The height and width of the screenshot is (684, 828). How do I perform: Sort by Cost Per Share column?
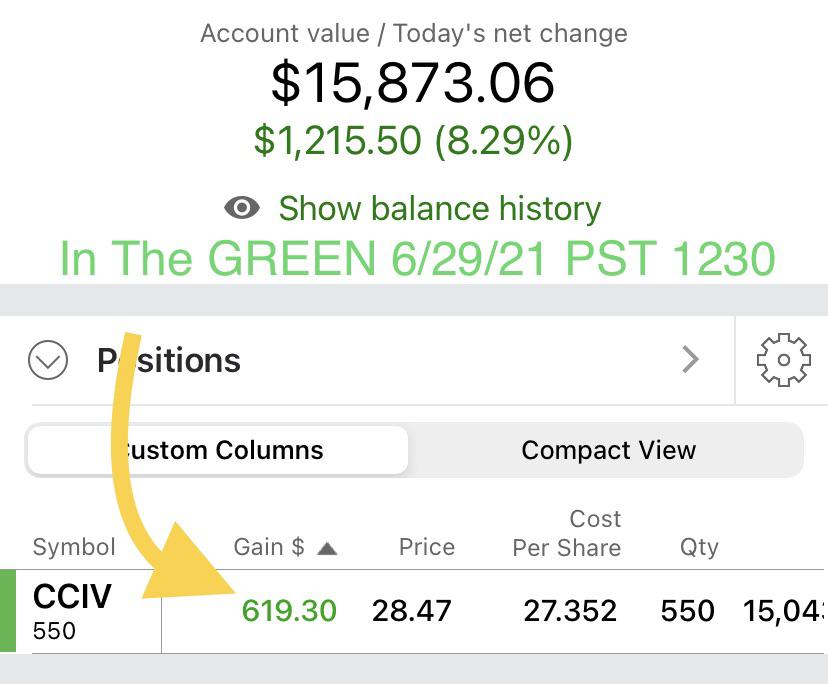[x=567, y=534]
